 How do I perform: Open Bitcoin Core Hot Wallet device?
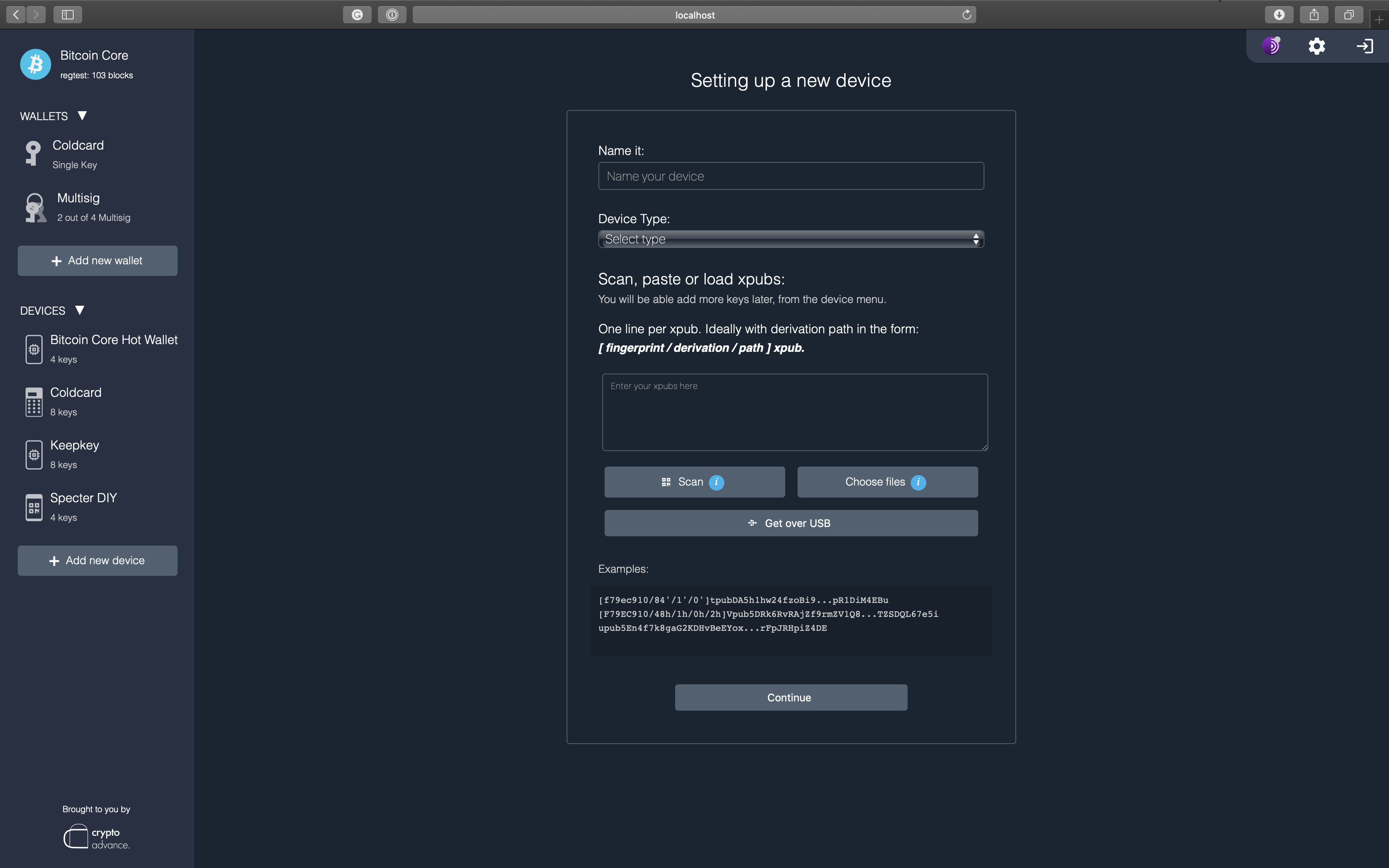coord(114,348)
